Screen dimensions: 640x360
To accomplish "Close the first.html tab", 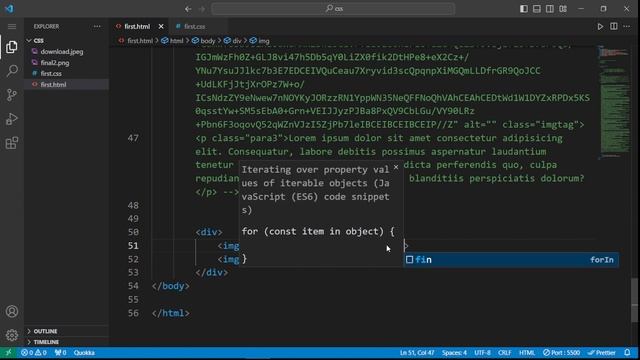I will (161, 27).
